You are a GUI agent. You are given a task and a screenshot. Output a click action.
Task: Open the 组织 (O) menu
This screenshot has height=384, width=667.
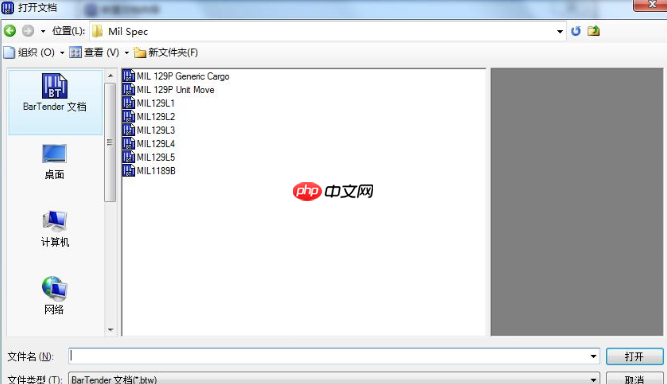34,53
